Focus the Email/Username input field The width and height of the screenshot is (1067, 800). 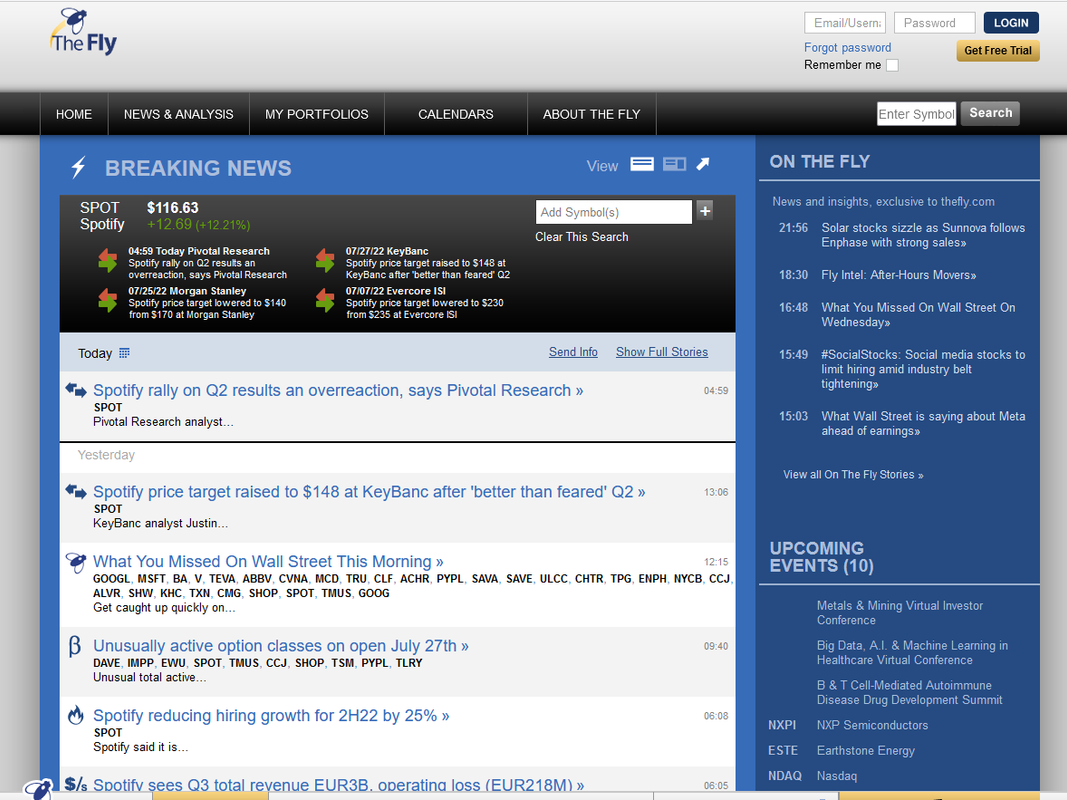tap(844, 22)
